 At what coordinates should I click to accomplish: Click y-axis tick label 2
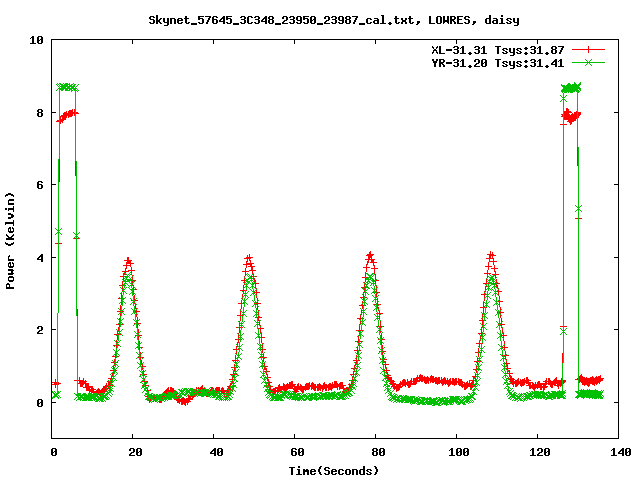40,330
